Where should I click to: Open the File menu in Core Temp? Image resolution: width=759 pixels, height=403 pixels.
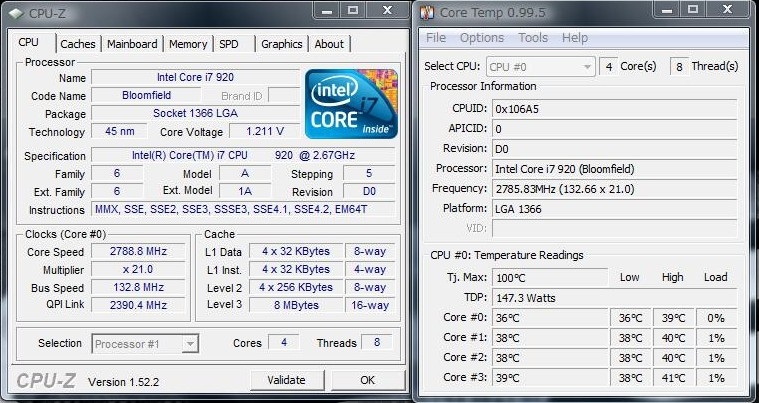click(x=436, y=38)
